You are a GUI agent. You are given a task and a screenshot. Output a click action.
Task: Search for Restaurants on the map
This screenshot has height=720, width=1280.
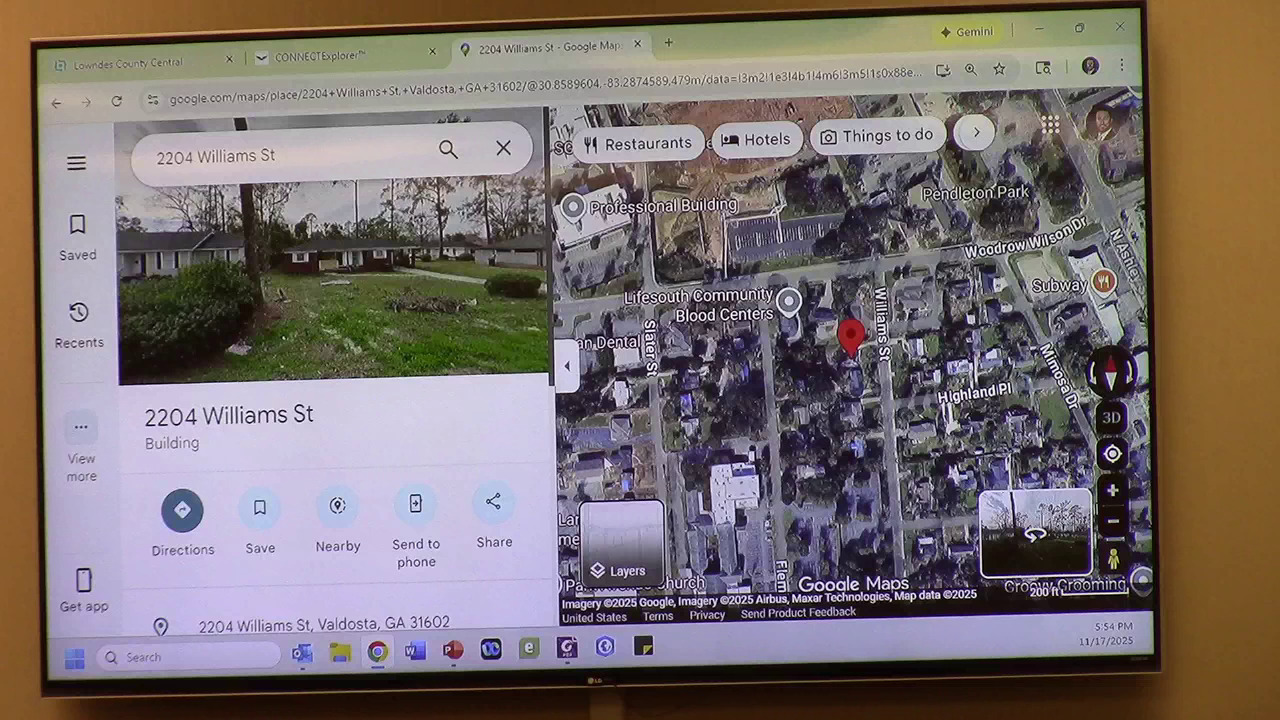(x=638, y=142)
